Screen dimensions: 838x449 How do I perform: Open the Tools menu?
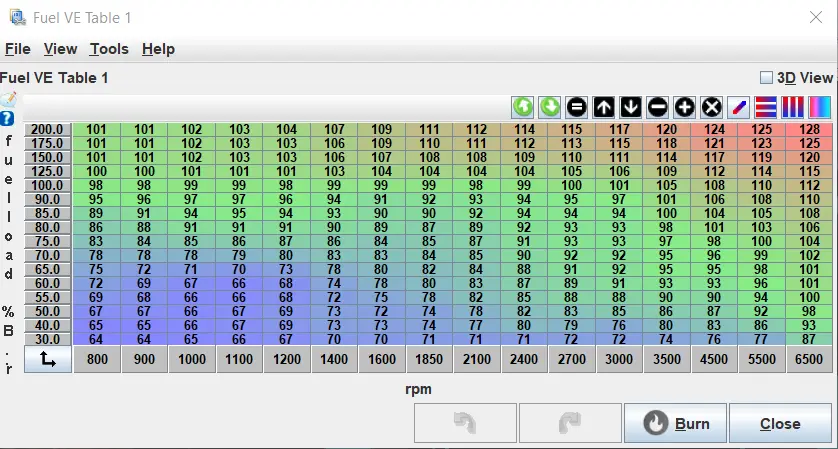coord(109,49)
